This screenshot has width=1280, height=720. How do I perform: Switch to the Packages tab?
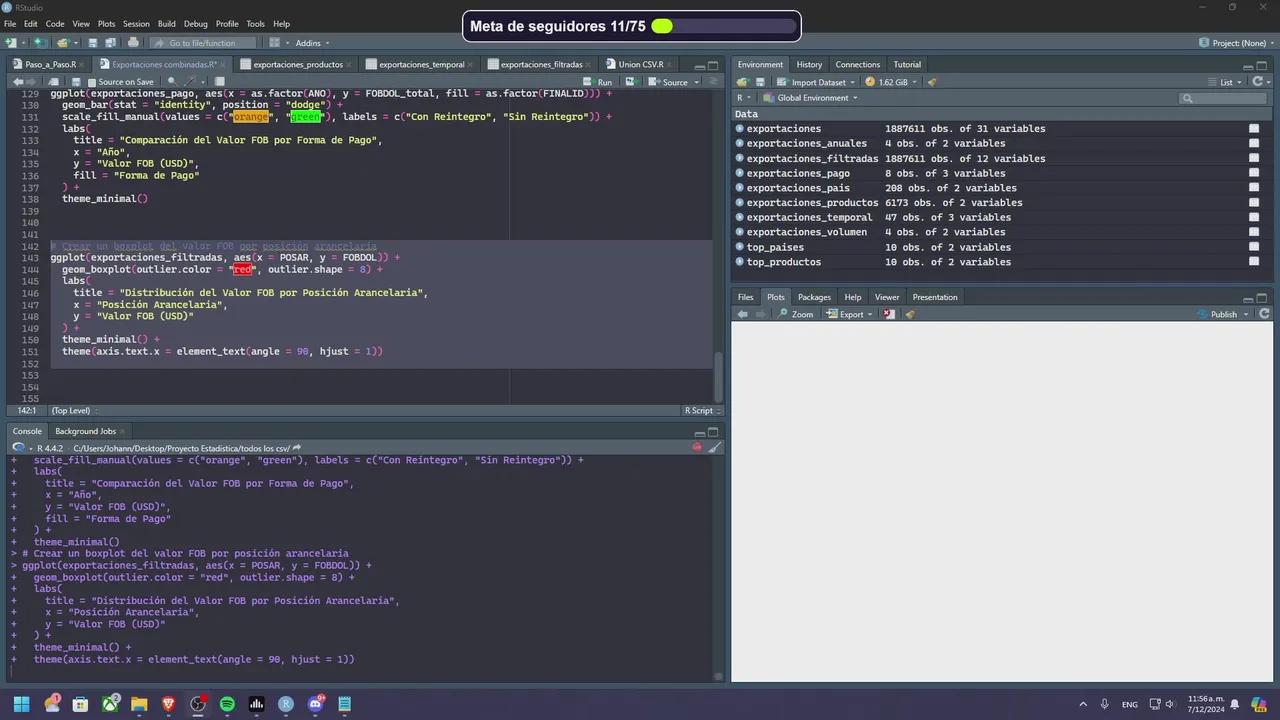tap(814, 297)
